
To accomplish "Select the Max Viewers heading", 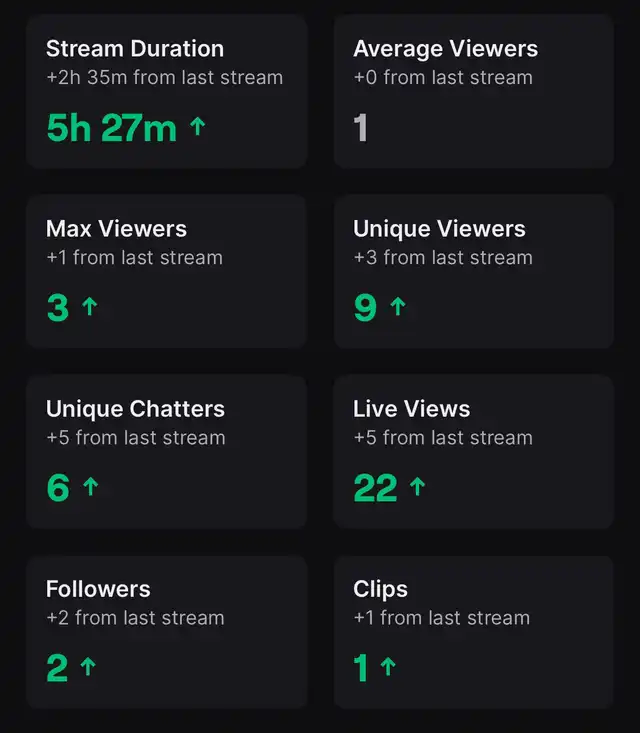I will [x=116, y=229].
